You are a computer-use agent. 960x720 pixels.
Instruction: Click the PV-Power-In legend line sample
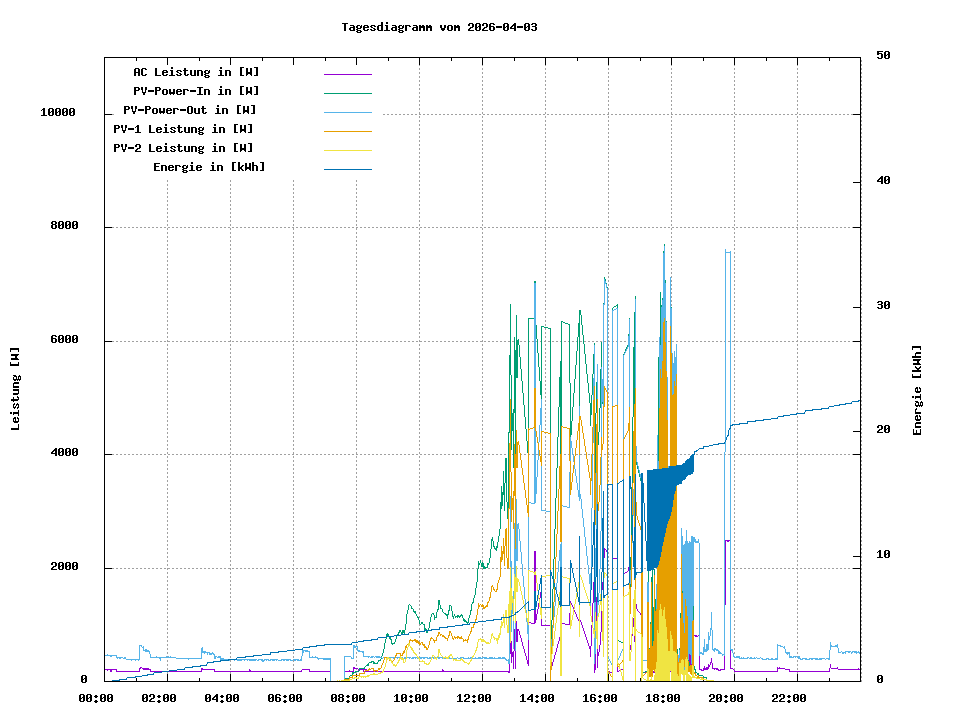click(347, 93)
